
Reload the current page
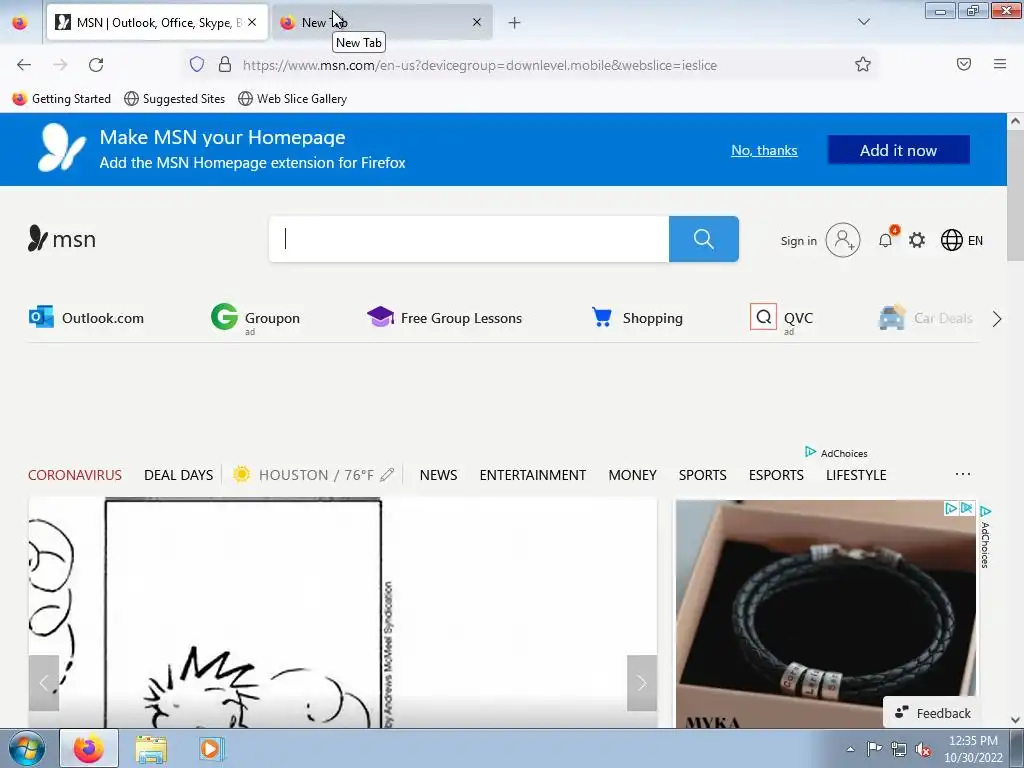96,65
